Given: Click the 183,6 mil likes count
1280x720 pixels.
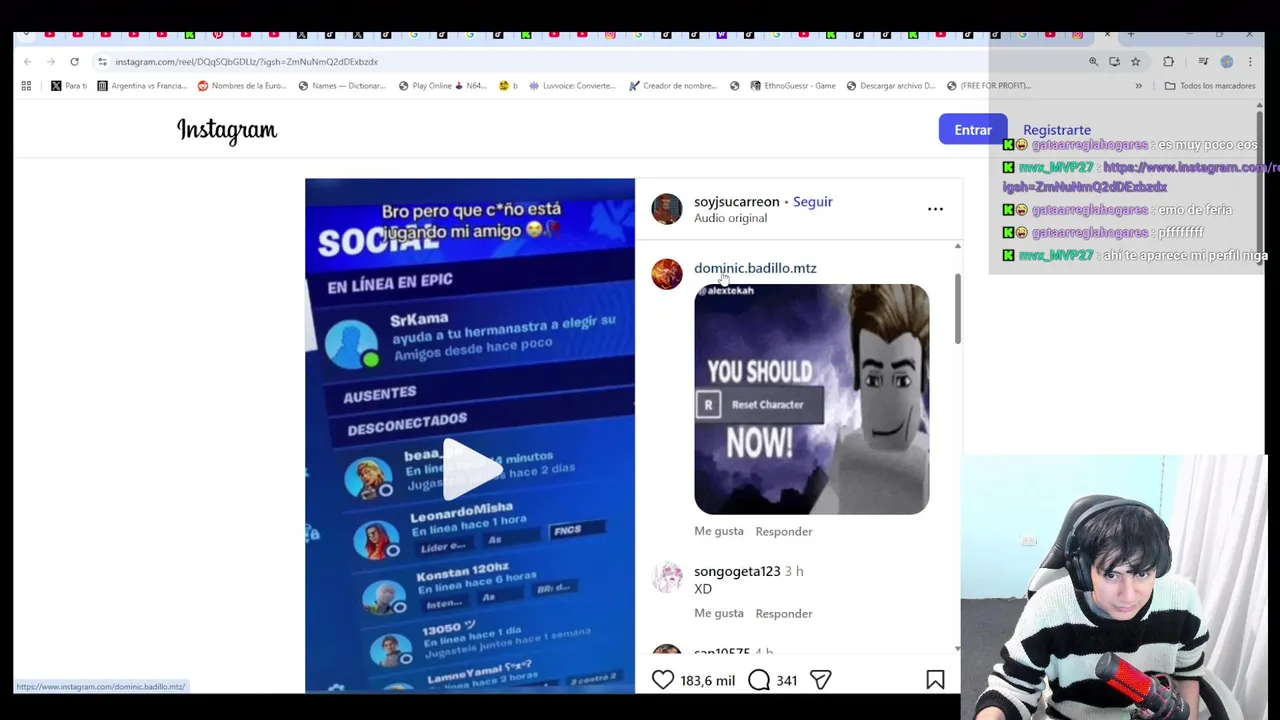Looking at the screenshot, I should point(707,680).
